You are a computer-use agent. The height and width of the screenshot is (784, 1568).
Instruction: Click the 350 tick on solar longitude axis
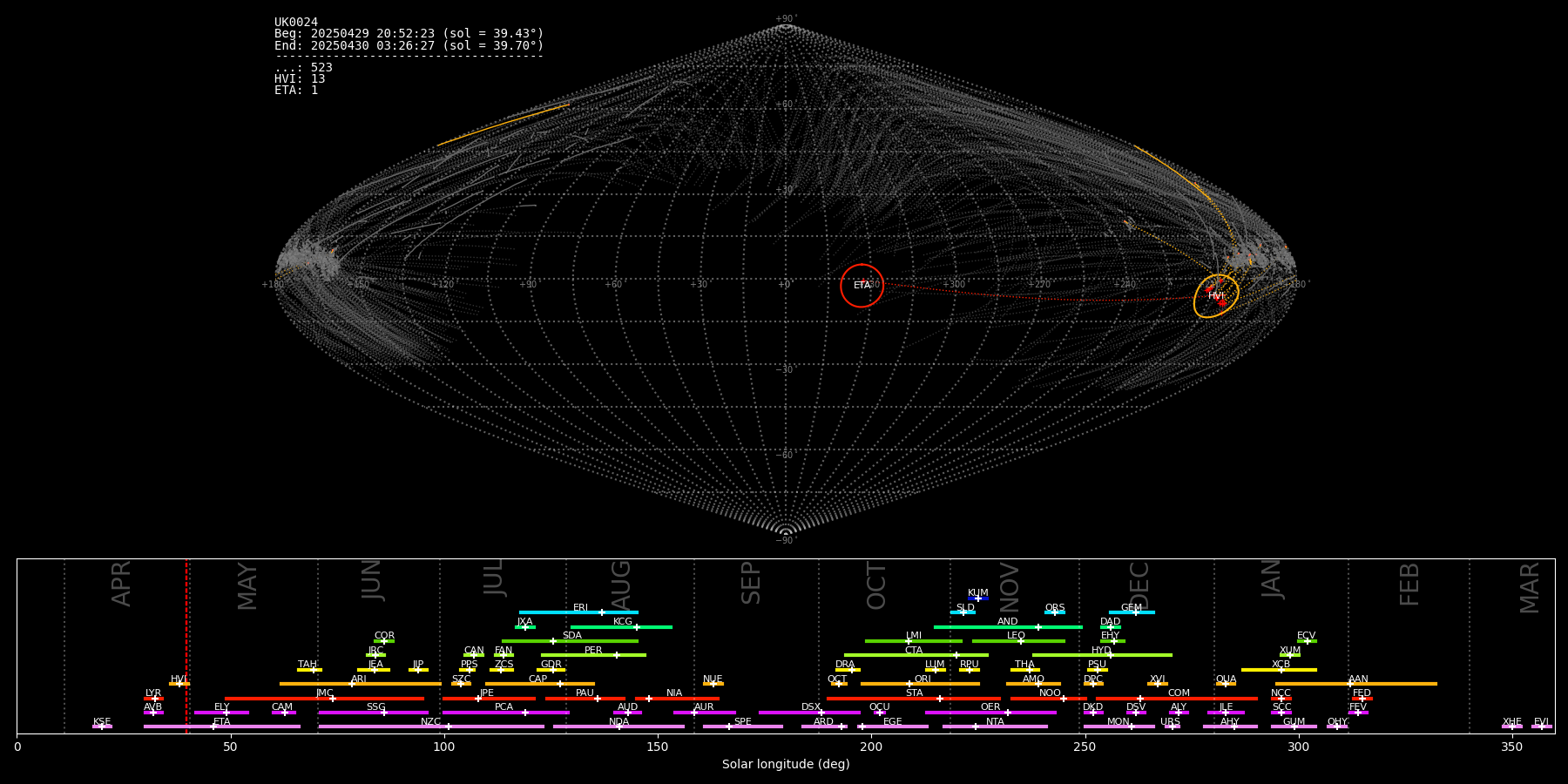pyautogui.click(x=1511, y=747)
